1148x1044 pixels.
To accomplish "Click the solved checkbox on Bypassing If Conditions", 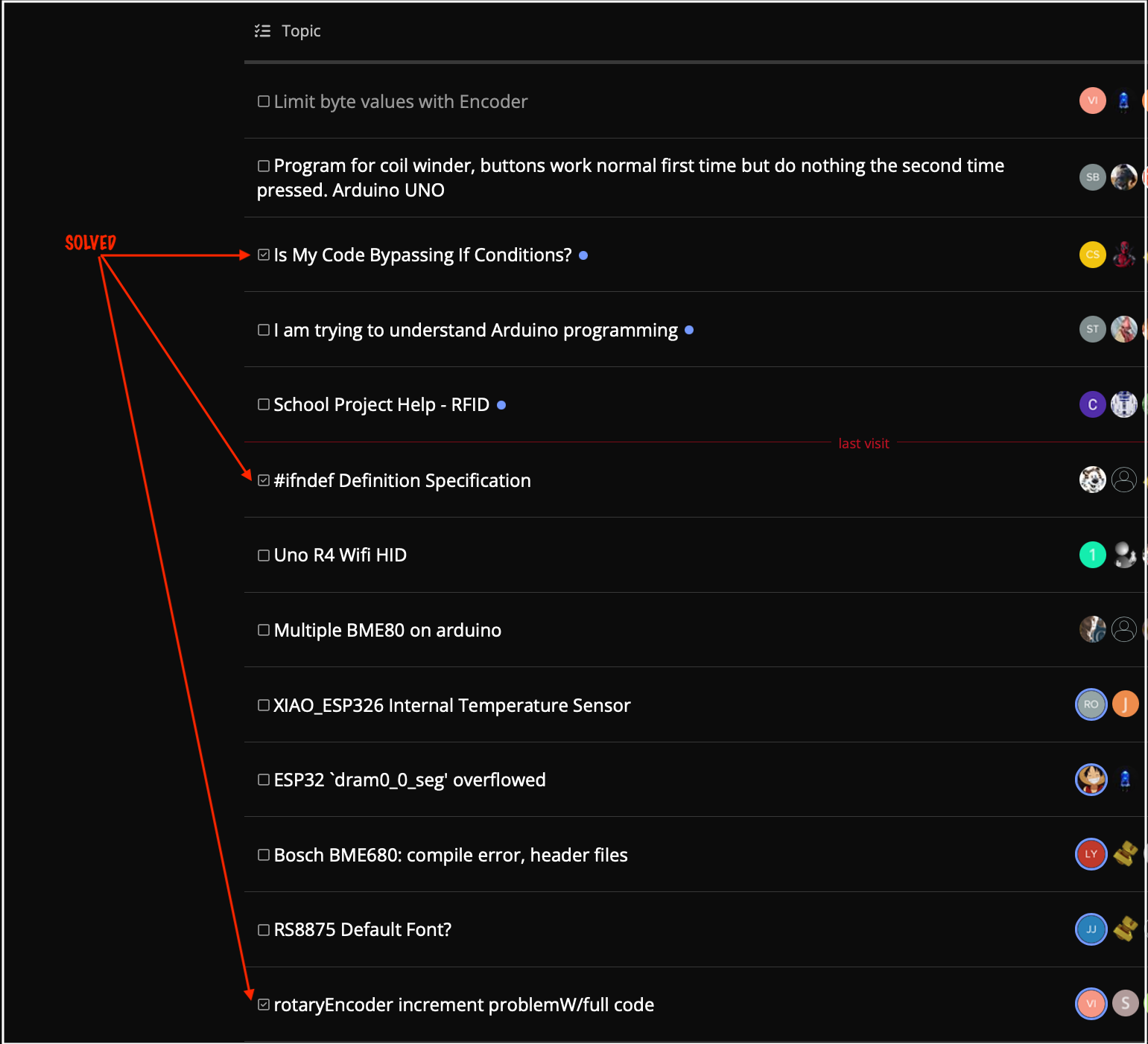I will [x=264, y=255].
